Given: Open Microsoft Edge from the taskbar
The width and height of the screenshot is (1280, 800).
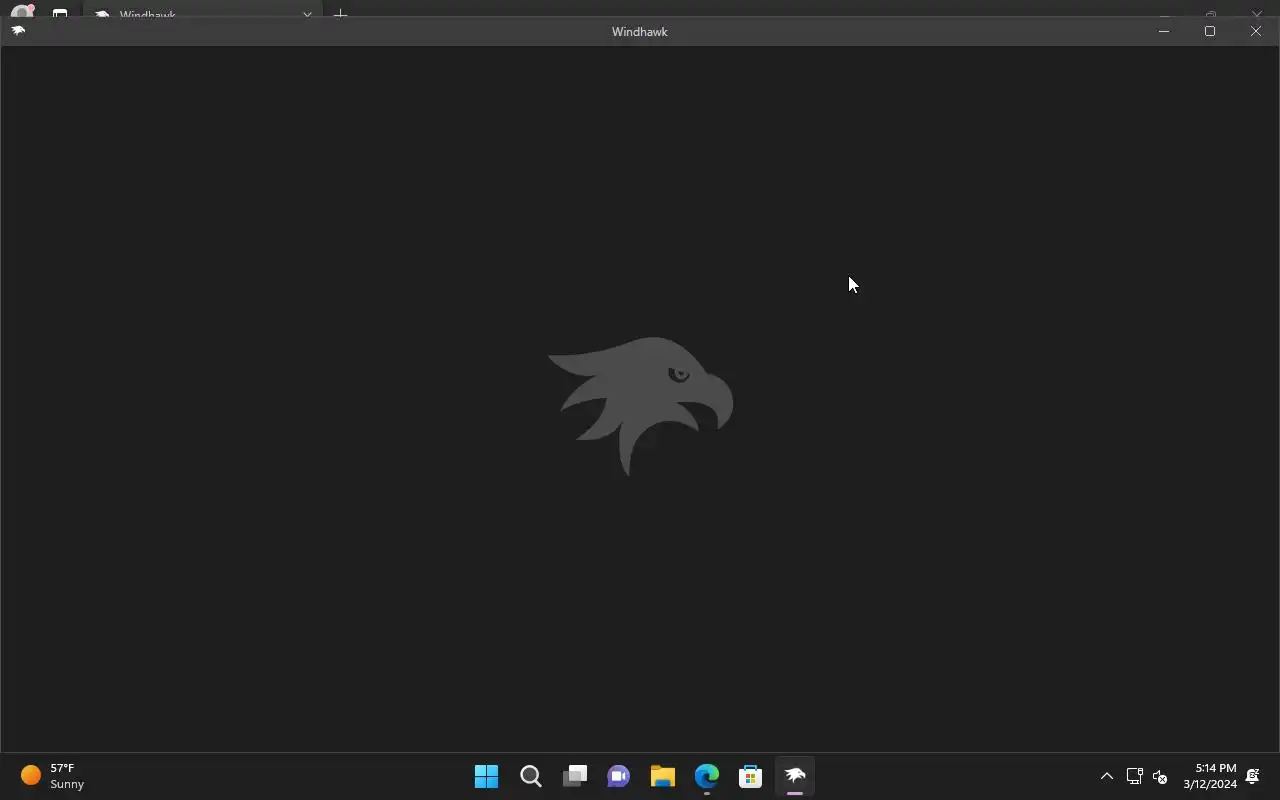Looking at the screenshot, I should (707, 776).
